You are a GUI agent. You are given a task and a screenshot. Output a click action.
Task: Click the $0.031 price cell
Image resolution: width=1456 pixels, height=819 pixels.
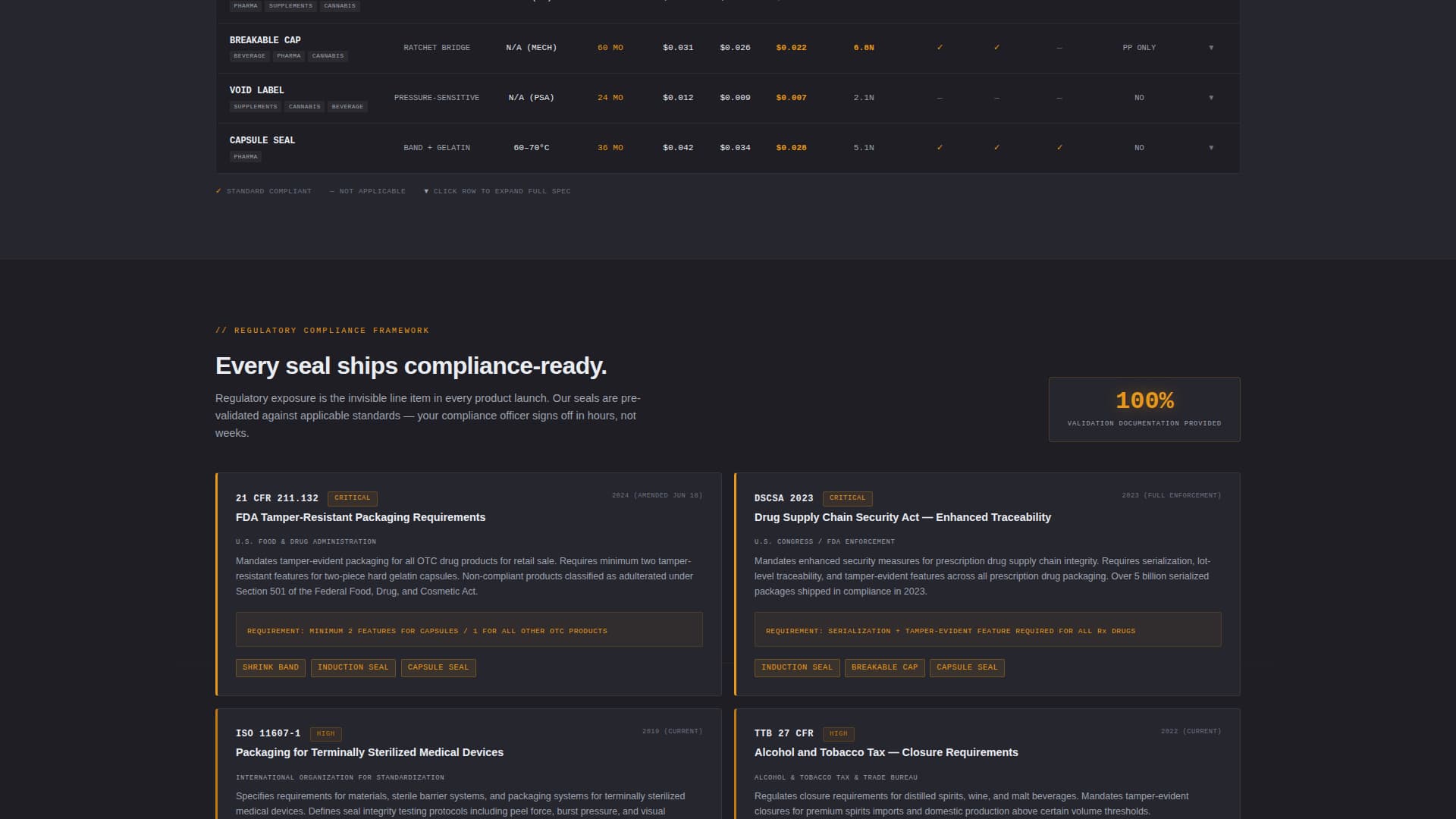[x=678, y=48]
